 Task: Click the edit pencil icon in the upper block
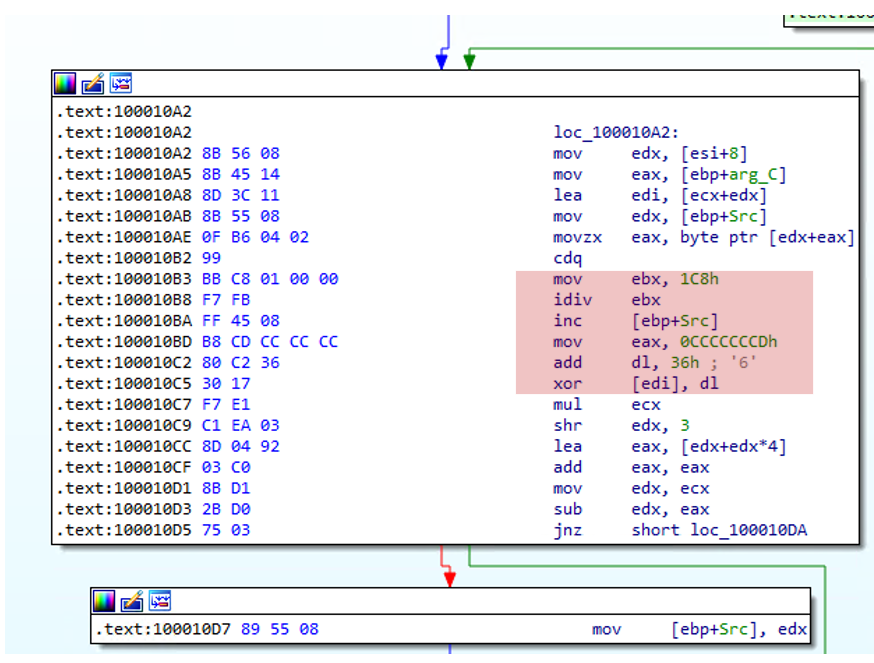click(93, 83)
